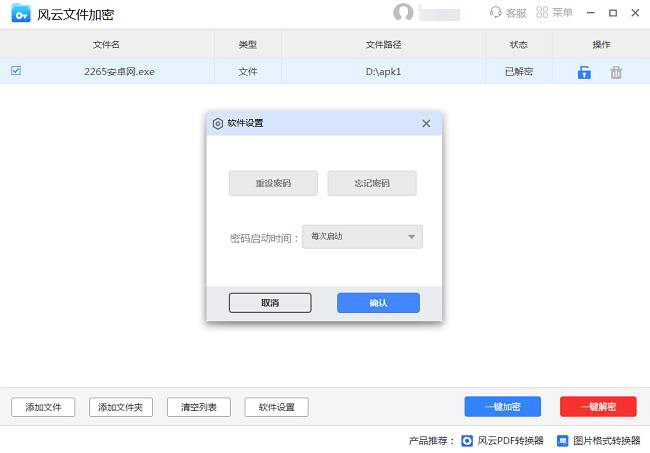650x453 pixels.
Task: Confirm settings with 确认 button
Action: (x=378, y=303)
